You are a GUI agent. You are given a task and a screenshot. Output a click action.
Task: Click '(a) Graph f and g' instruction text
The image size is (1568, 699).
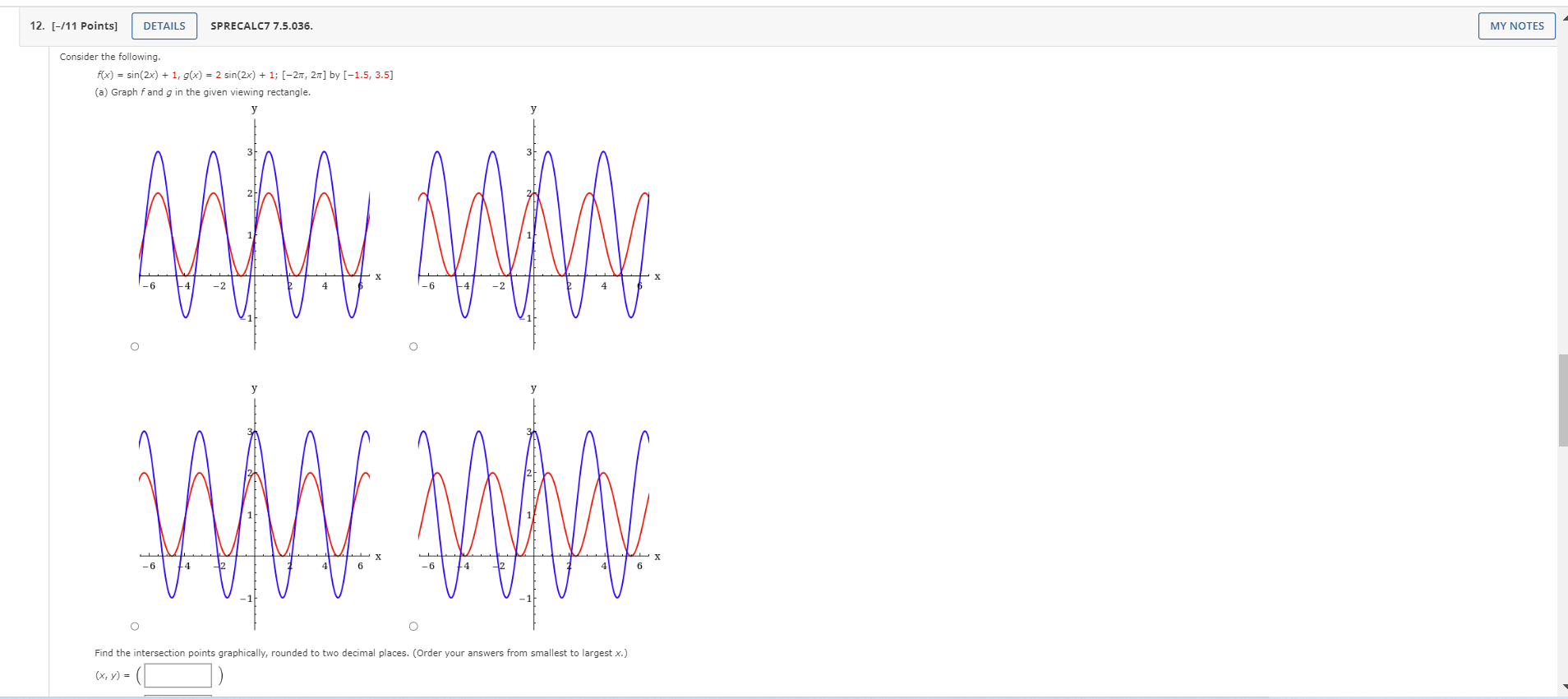(203, 92)
